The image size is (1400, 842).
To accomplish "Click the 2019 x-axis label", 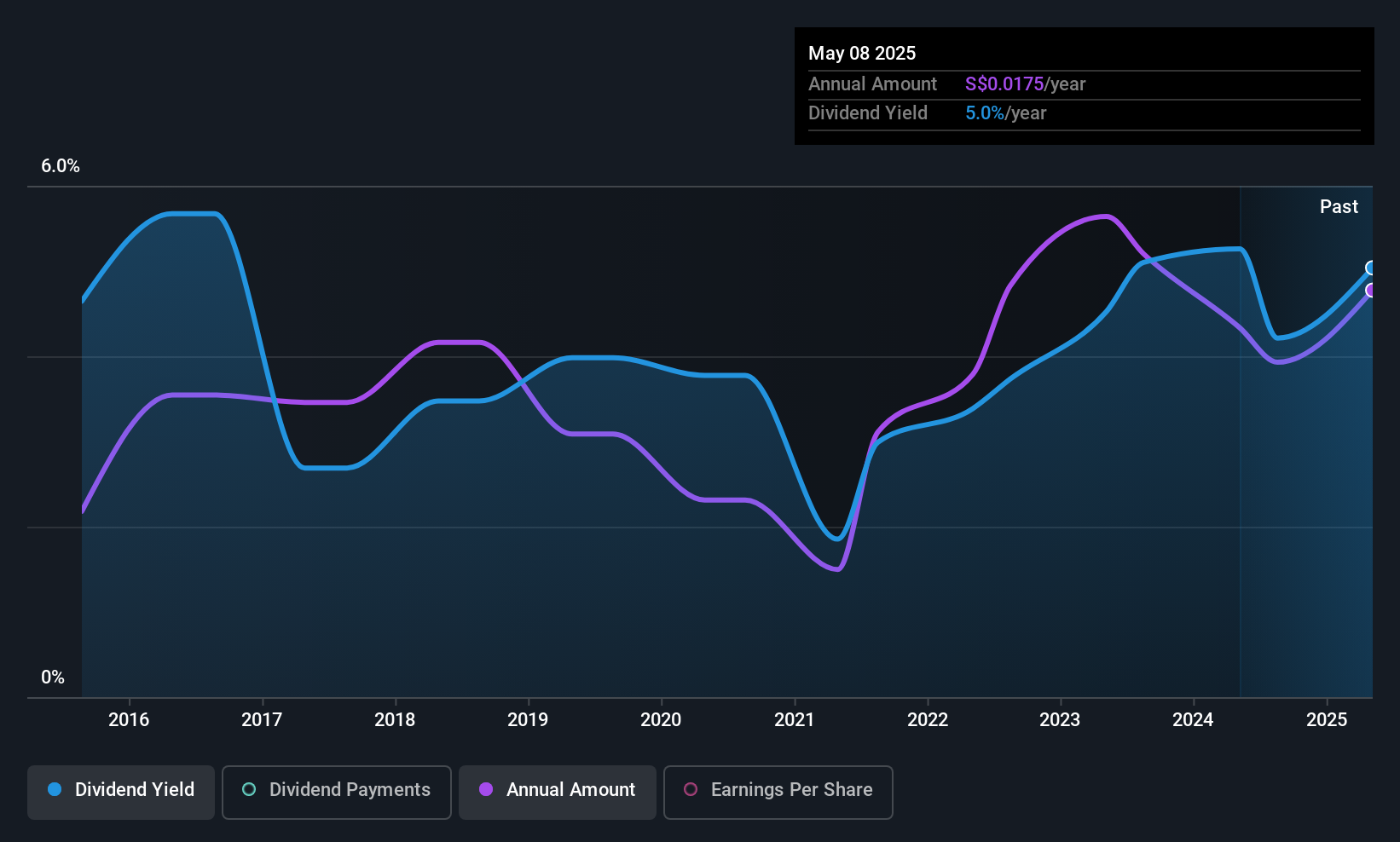I will [528, 719].
